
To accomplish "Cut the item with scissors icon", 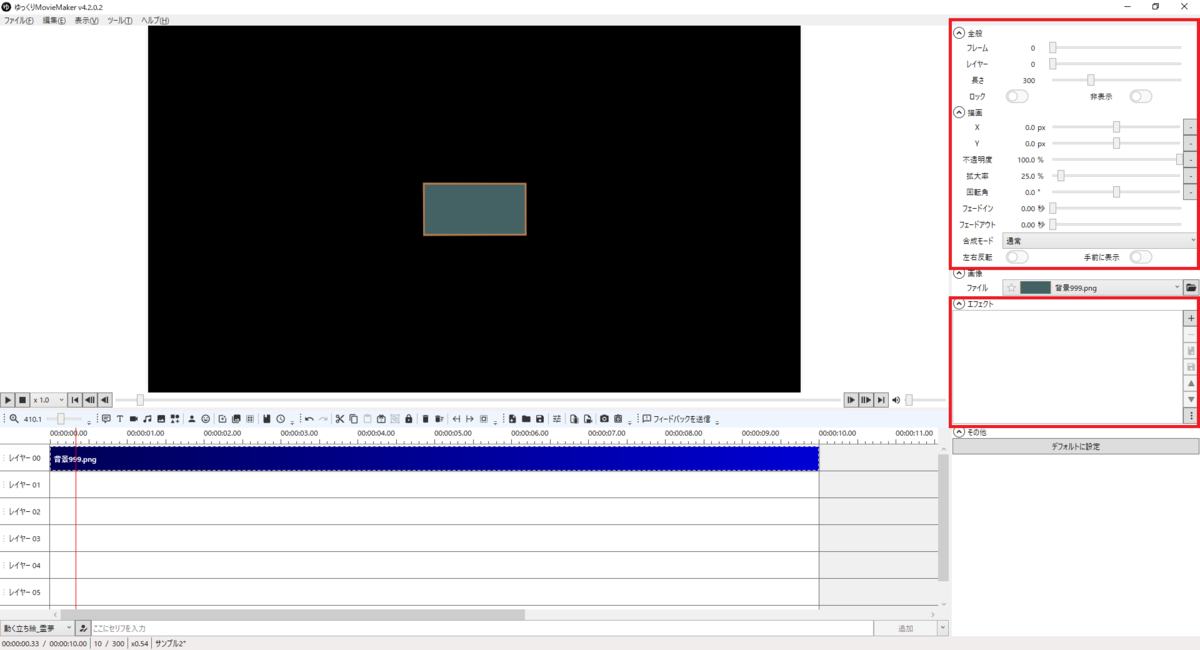I will (340, 419).
